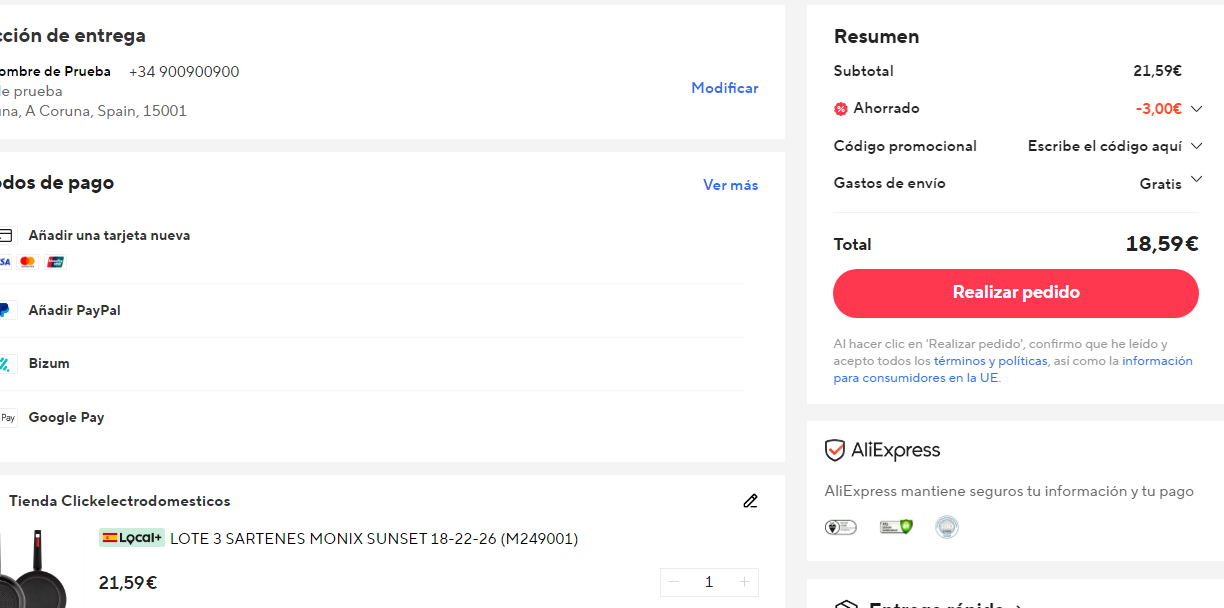Click the store name Tienda Clickelectrodomesticos
1224x608 pixels.
coord(120,501)
